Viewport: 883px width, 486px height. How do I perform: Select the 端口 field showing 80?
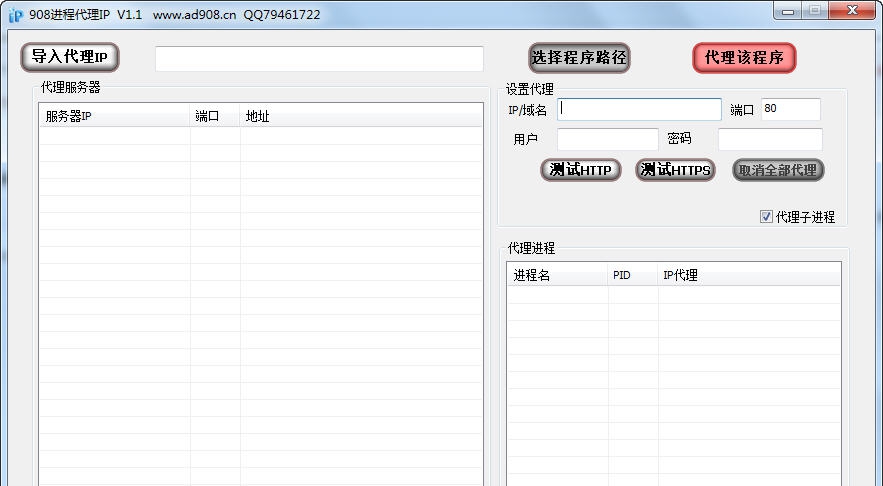[791, 109]
